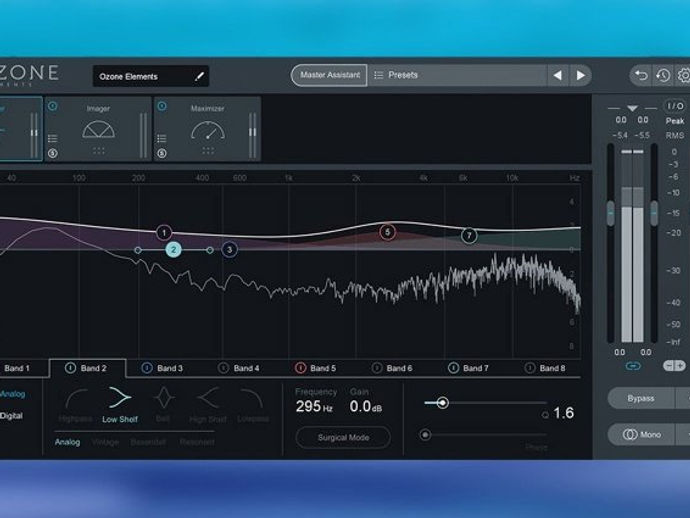Switch to the Band 2 tab
The image size is (690, 518).
[88, 368]
